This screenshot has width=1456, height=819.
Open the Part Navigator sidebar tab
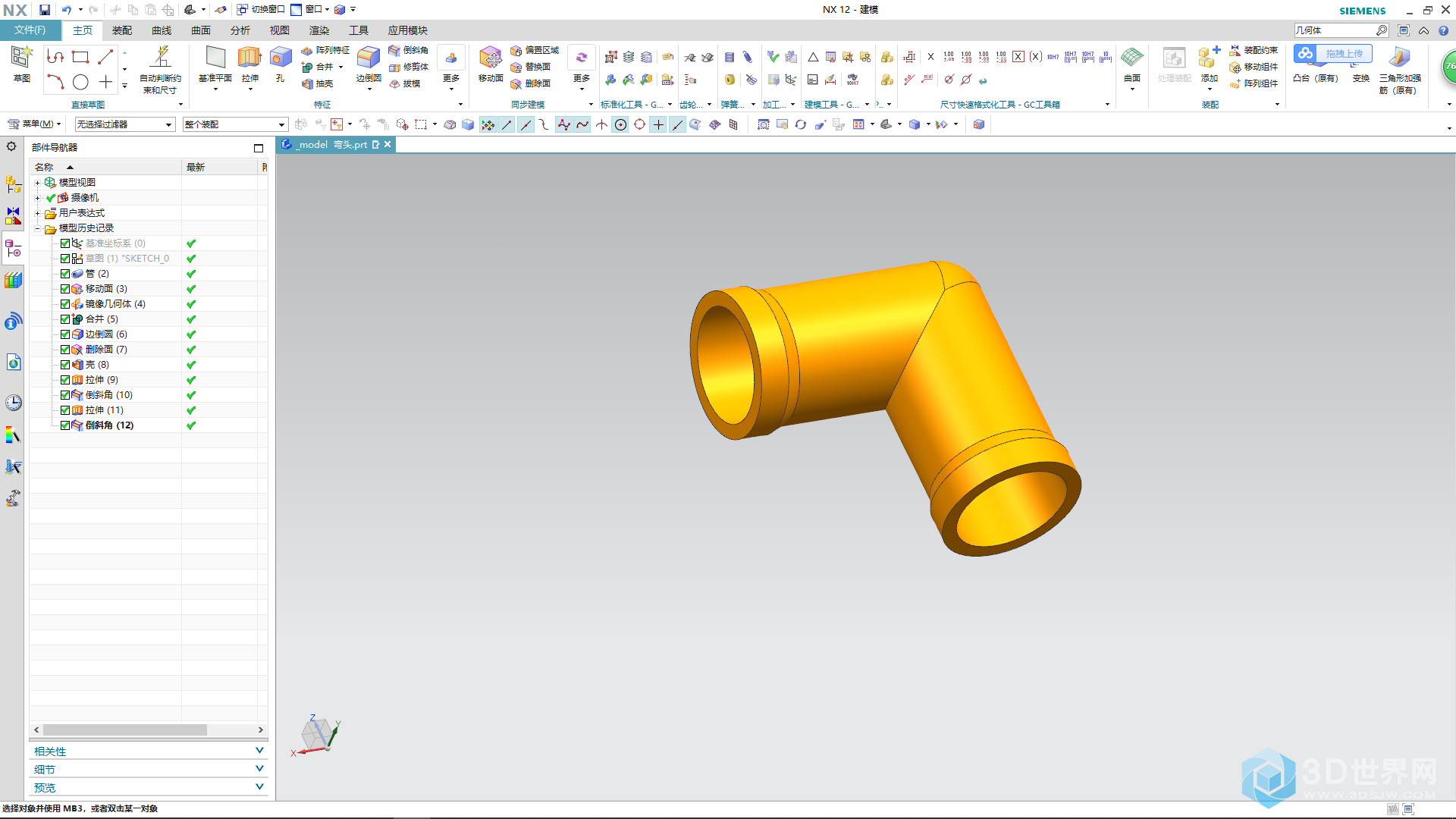tap(13, 248)
